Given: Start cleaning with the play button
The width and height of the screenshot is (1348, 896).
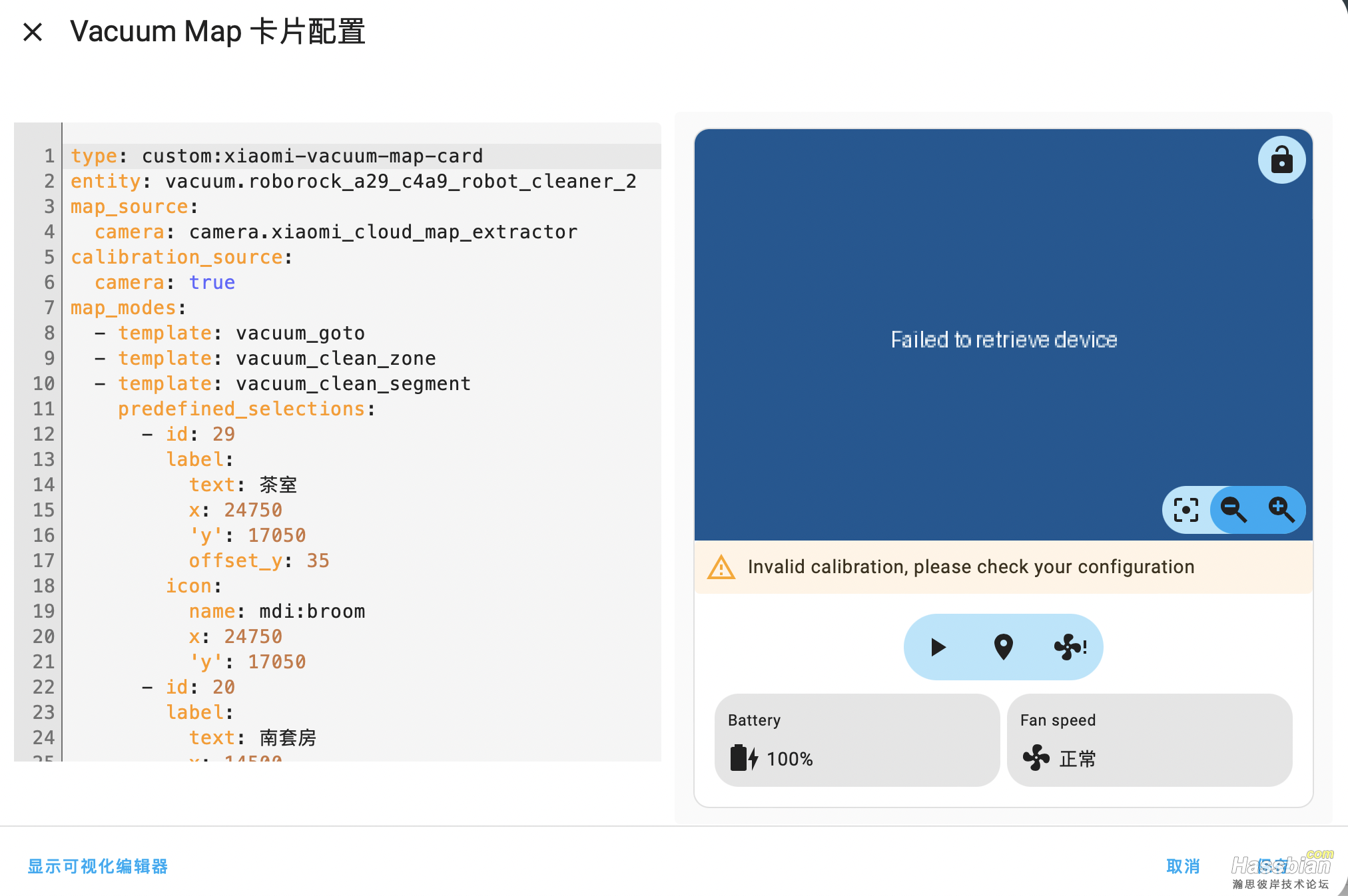Looking at the screenshot, I should (938, 647).
